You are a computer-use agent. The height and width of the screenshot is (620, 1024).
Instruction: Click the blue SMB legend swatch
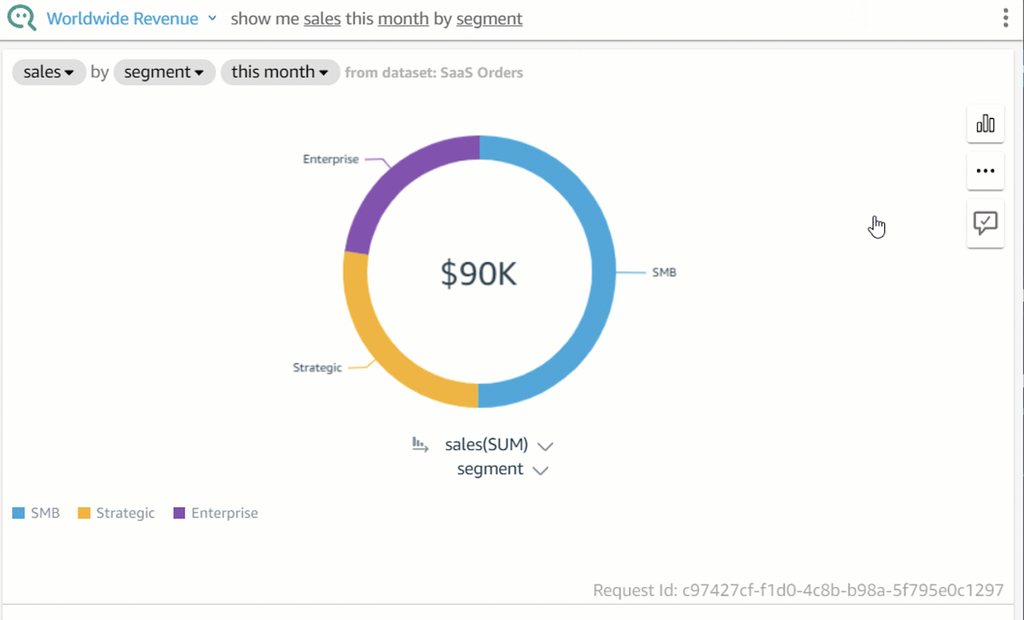click(18, 513)
